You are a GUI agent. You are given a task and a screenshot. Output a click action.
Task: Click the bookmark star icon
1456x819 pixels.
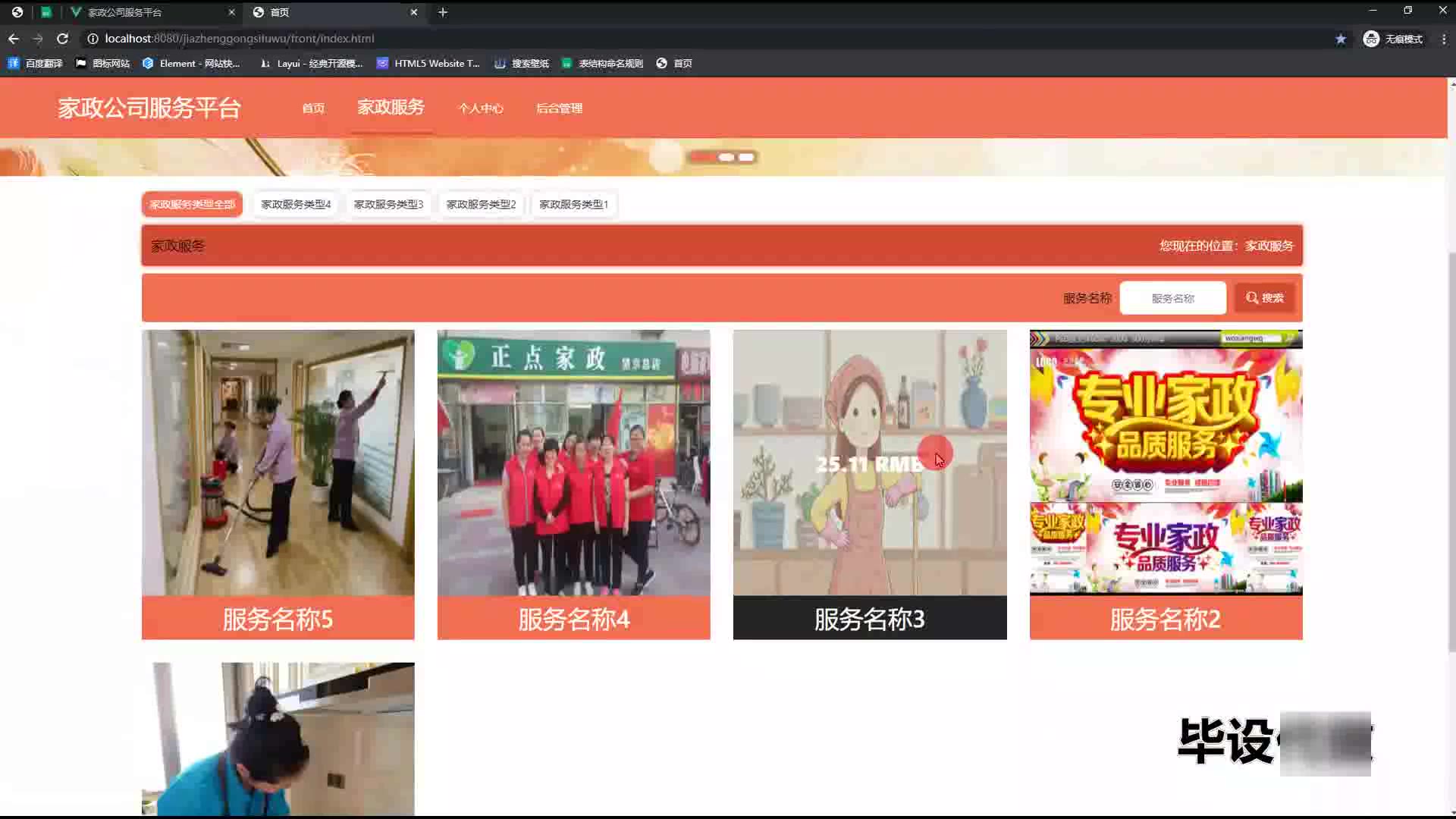click(x=1341, y=39)
